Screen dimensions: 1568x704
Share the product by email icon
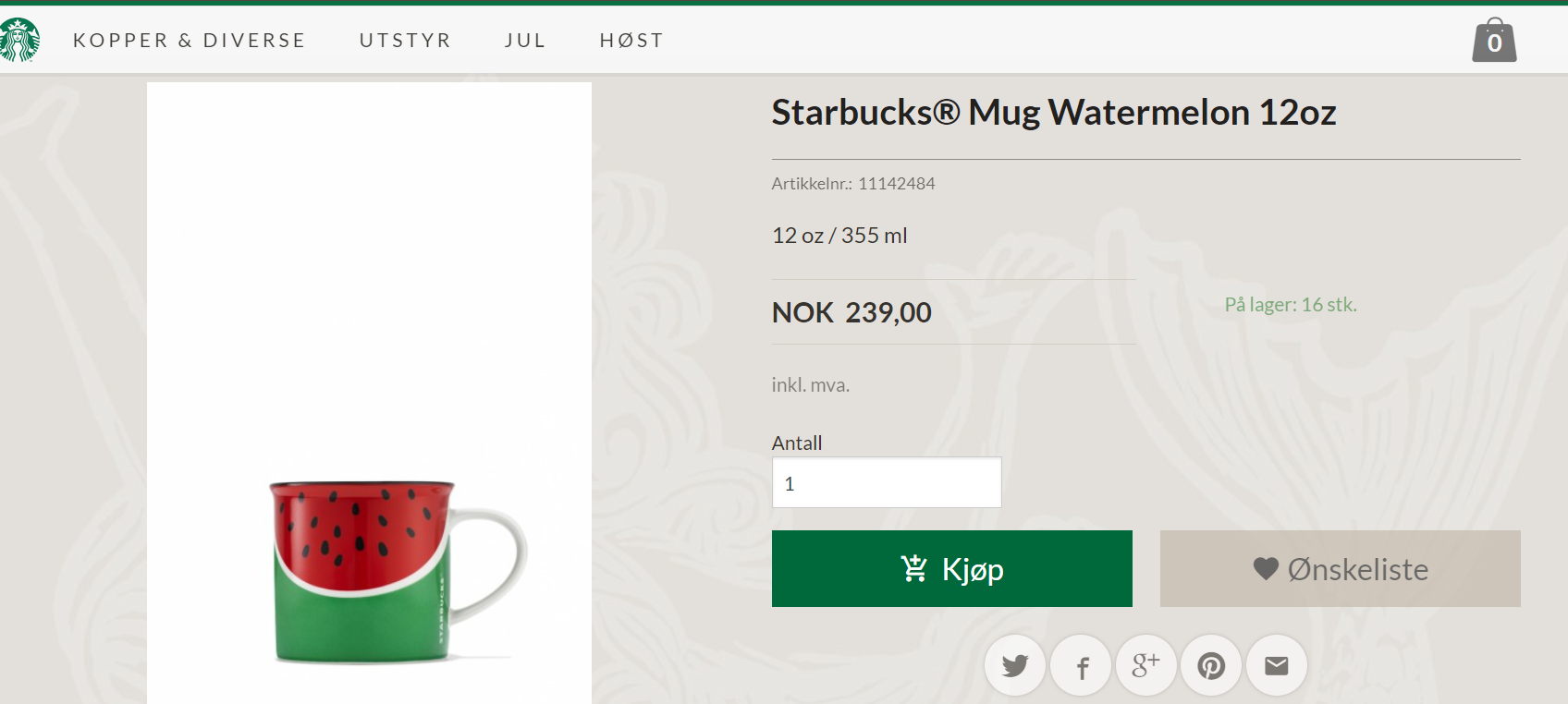[1277, 665]
